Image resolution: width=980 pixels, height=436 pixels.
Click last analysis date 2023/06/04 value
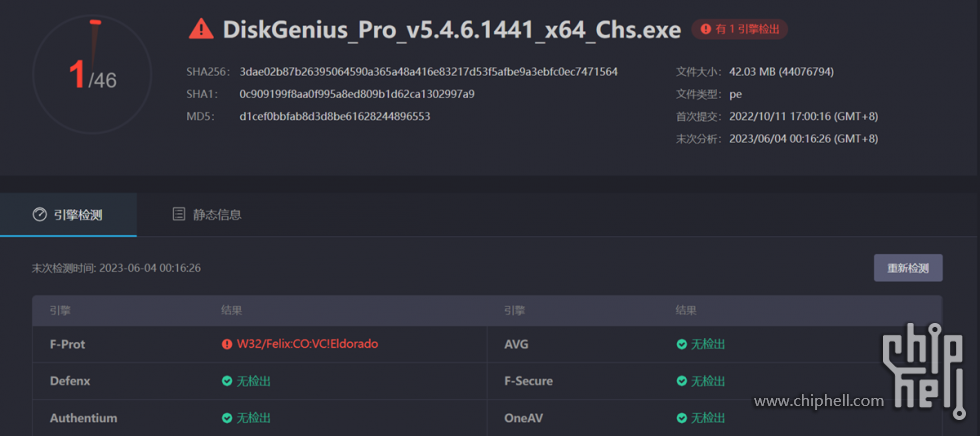pyautogui.click(x=804, y=139)
